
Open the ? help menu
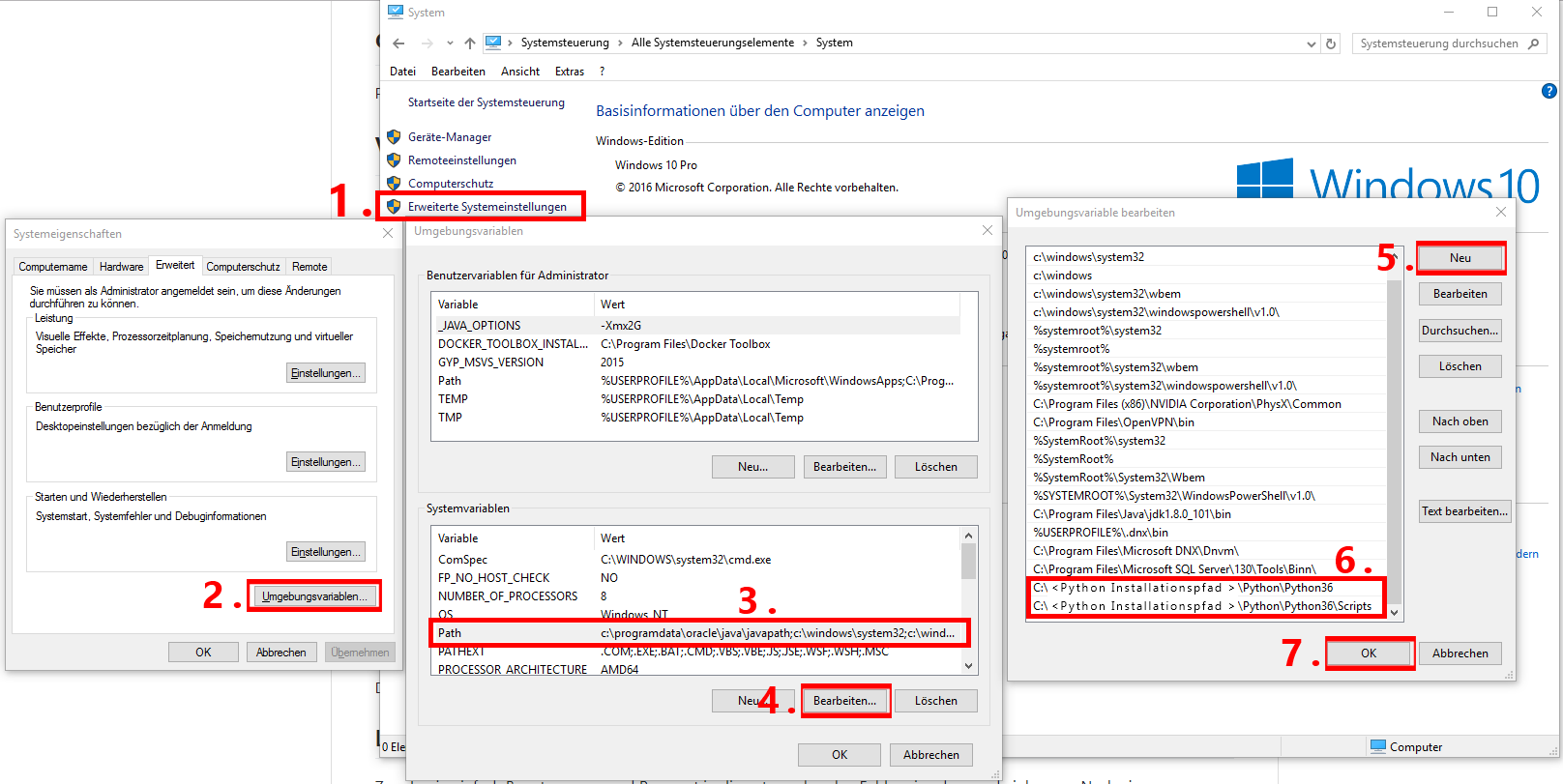[x=602, y=72]
